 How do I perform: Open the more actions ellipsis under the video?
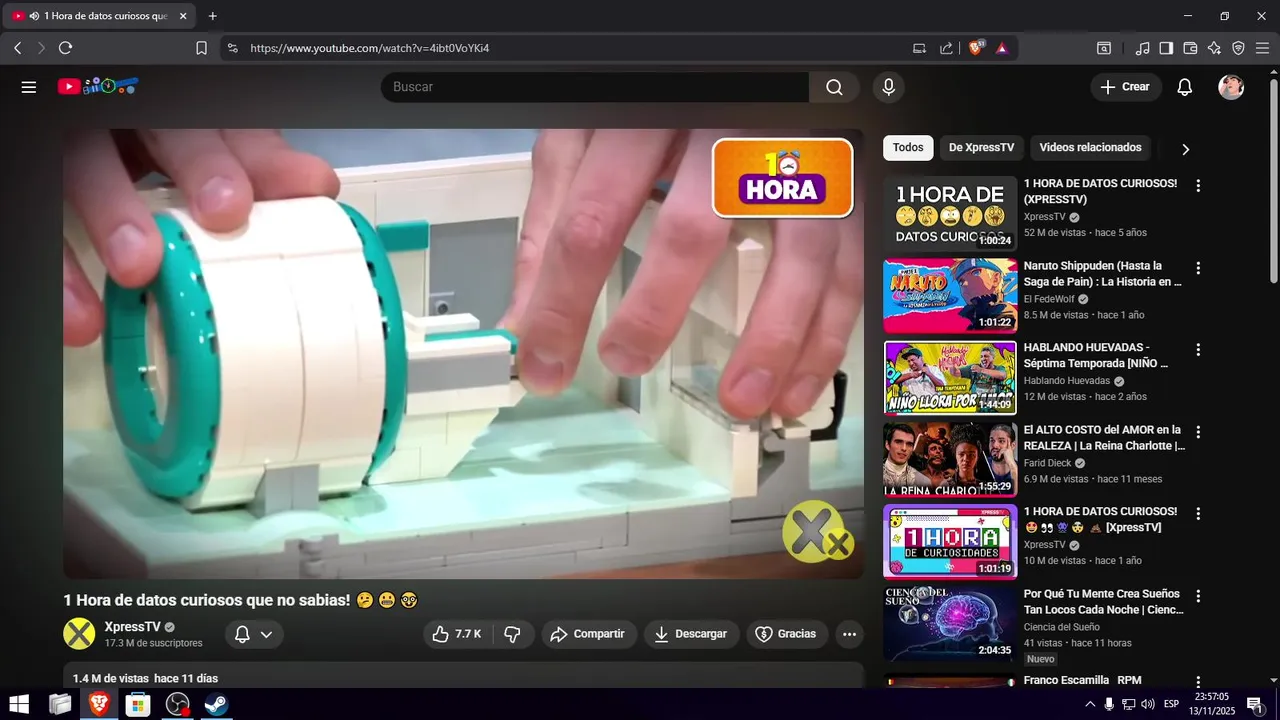click(x=849, y=634)
